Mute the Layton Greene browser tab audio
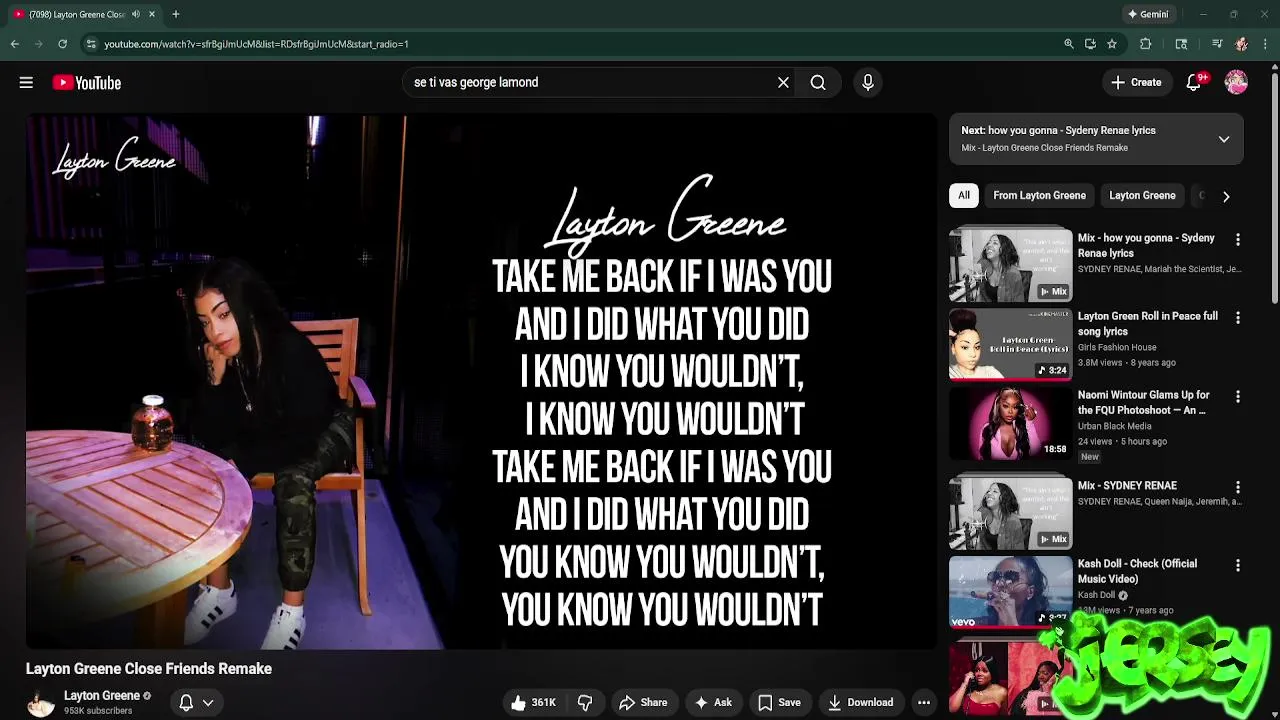This screenshot has width=1280, height=720. [x=135, y=14]
